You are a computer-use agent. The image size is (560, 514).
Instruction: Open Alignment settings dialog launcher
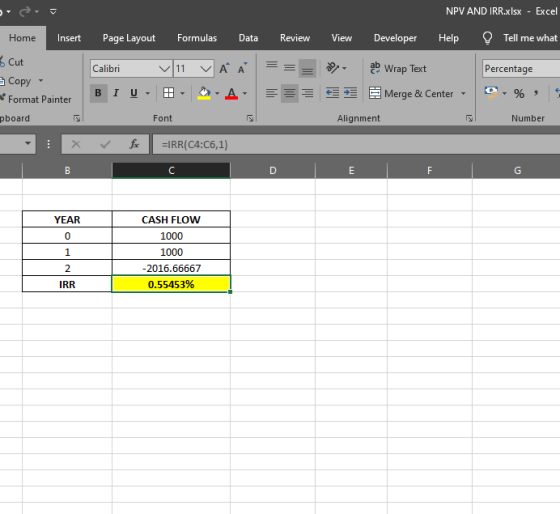click(x=469, y=118)
